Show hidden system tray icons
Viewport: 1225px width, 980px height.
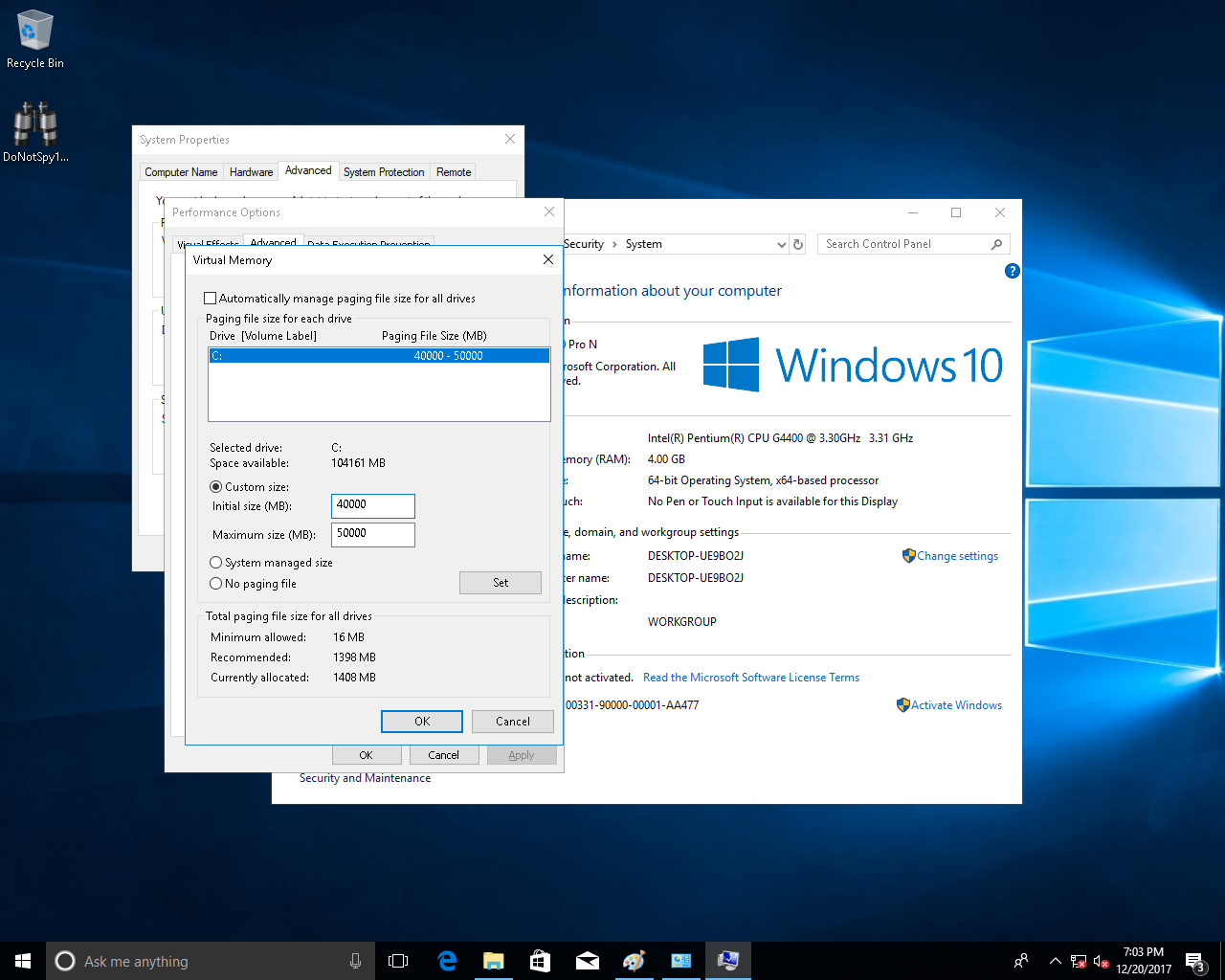(x=1055, y=961)
